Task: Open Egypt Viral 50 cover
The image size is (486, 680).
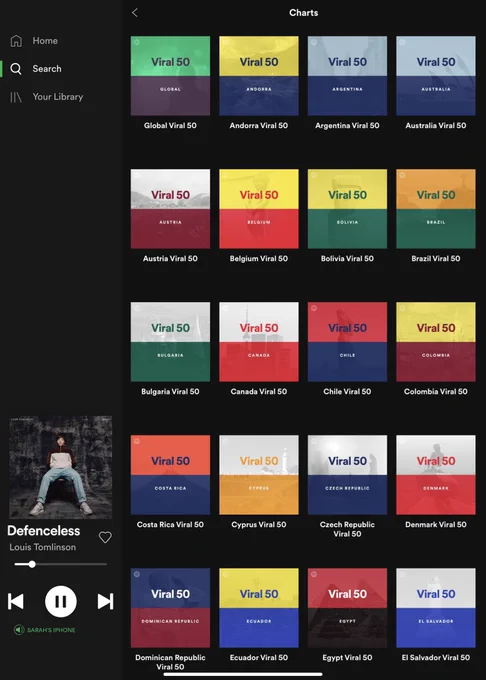Action: [x=347, y=608]
